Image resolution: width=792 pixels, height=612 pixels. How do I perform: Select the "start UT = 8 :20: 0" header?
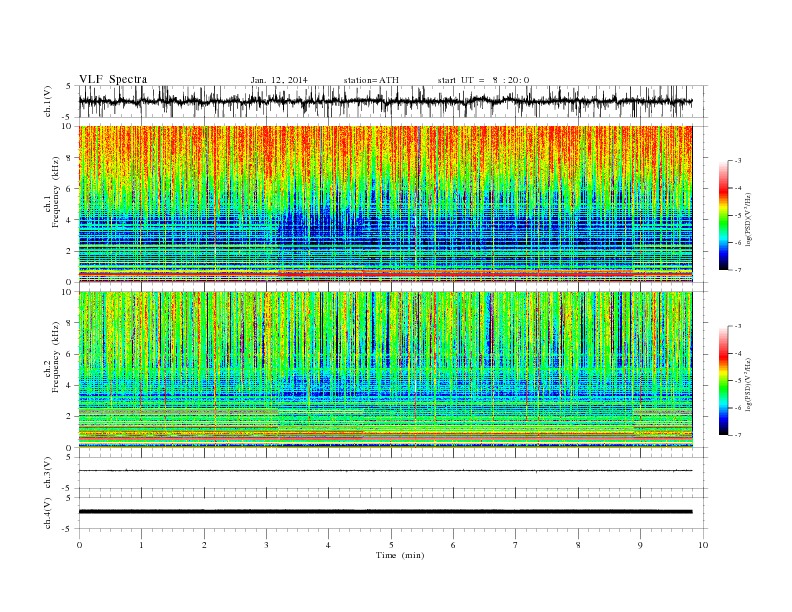point(483,80)
